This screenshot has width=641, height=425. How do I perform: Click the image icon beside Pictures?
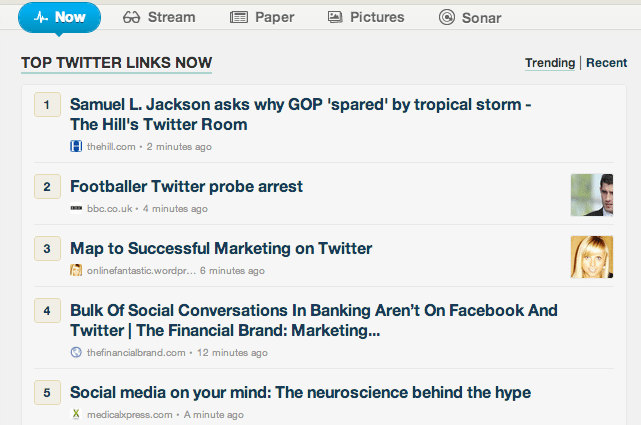pyautogui.click(x=335, y=17)
